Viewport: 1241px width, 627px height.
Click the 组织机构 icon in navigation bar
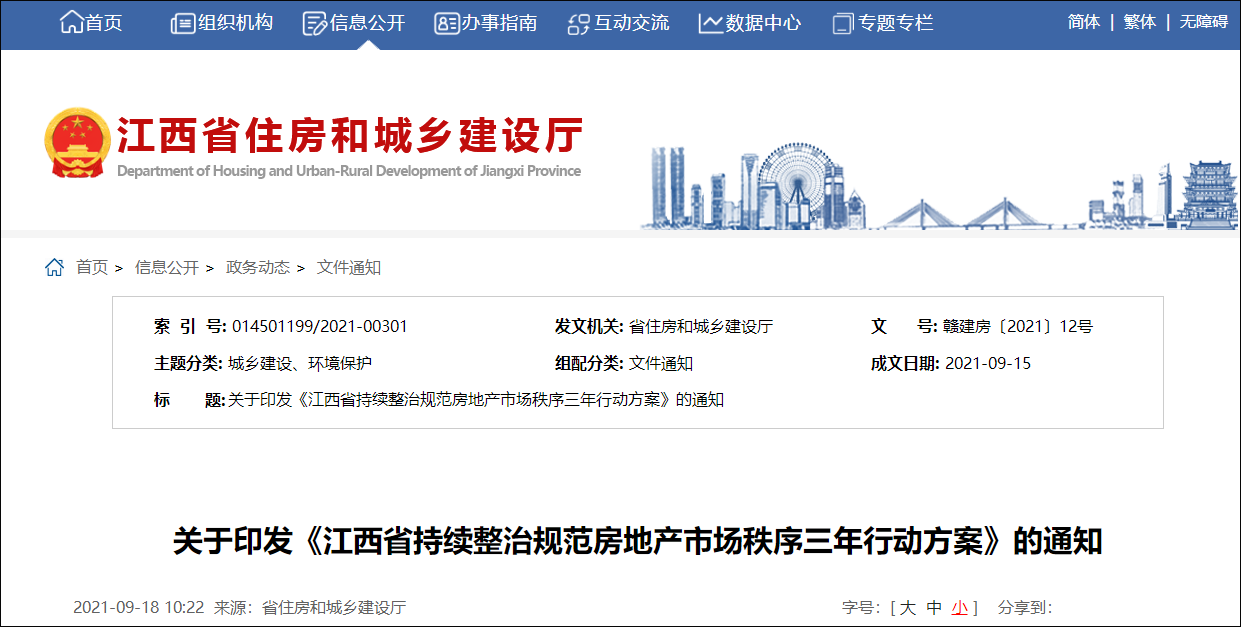point(183,22)
